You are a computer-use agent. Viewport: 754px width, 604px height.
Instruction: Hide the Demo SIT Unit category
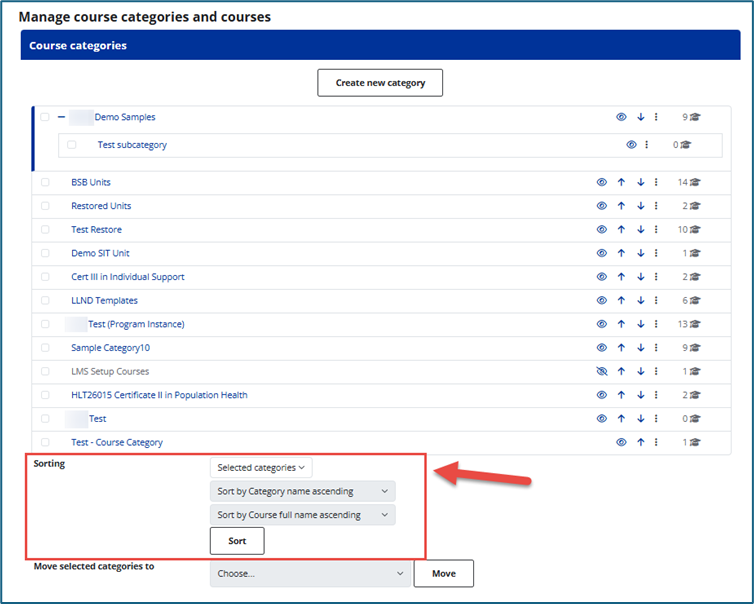click(x=602, y=254)
